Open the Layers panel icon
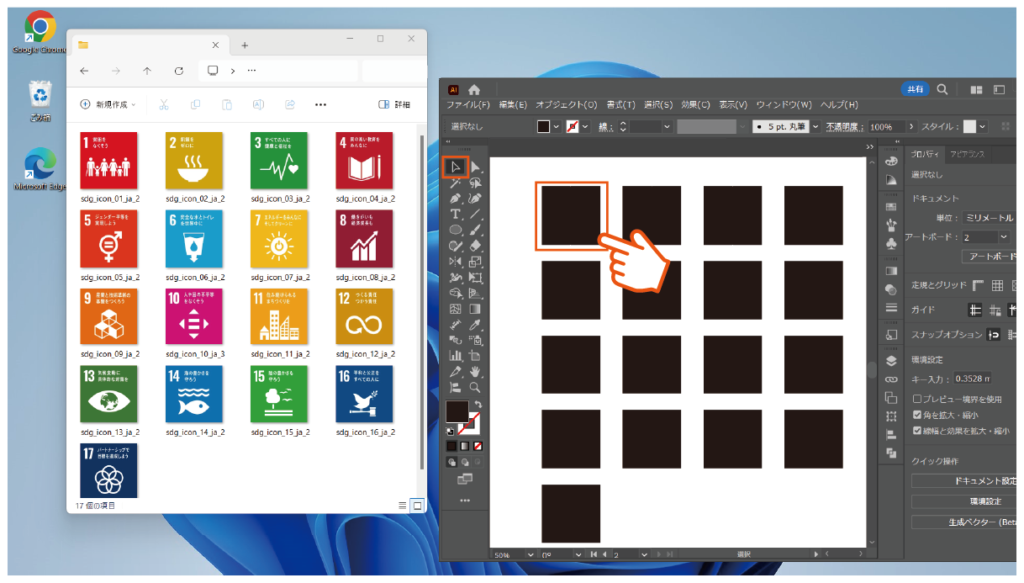The height and width of the screenshot is (583, 1024). (891, 361)
